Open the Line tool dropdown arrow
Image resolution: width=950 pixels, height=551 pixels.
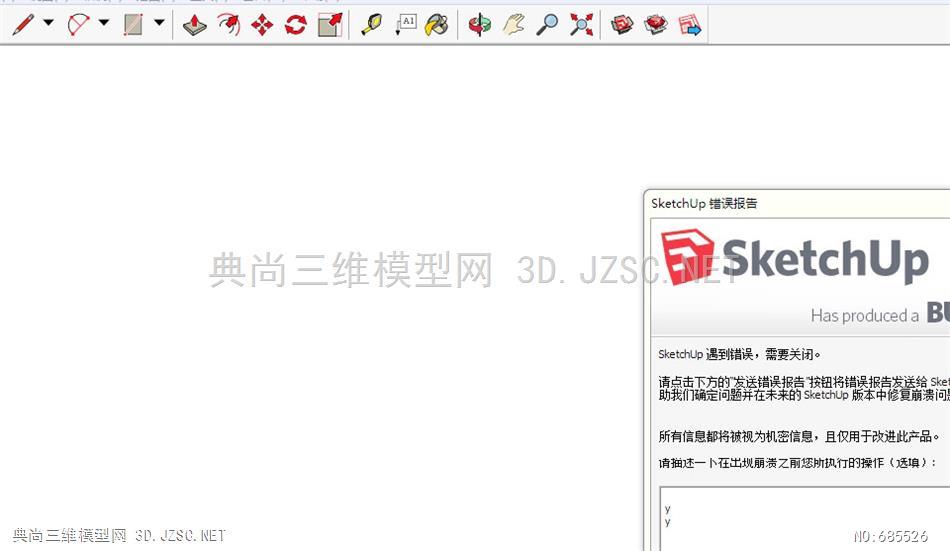coord(48,23)
